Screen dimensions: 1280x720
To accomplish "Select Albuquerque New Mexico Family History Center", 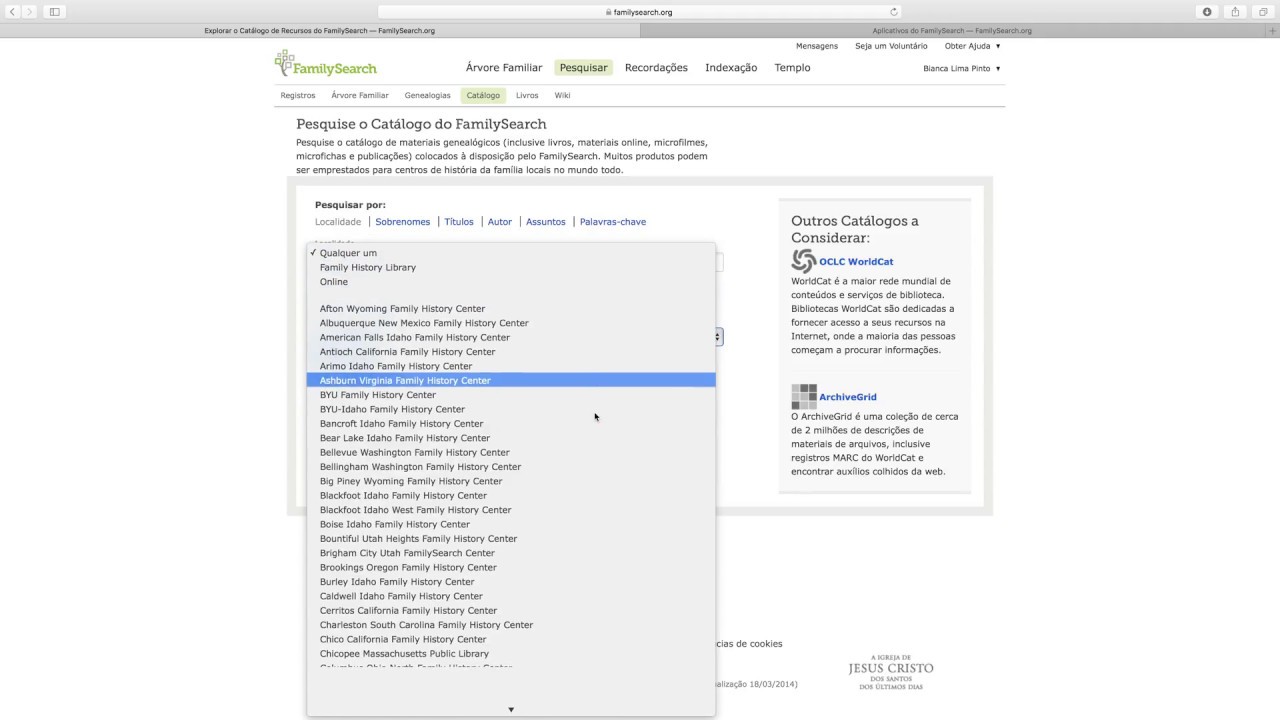I will click(x=511, y=323).
